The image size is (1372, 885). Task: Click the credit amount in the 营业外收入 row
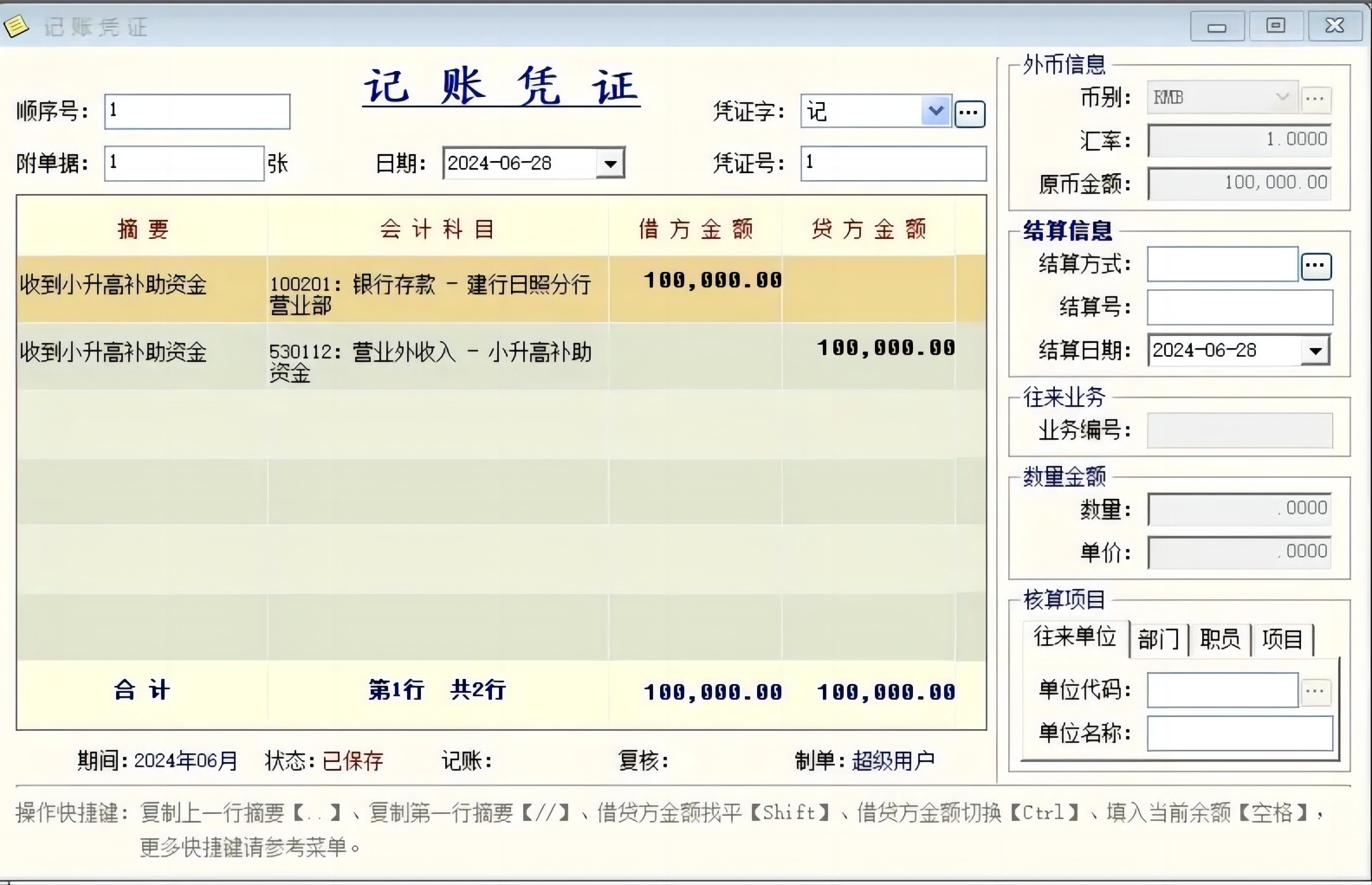click(x=884, y=348)
